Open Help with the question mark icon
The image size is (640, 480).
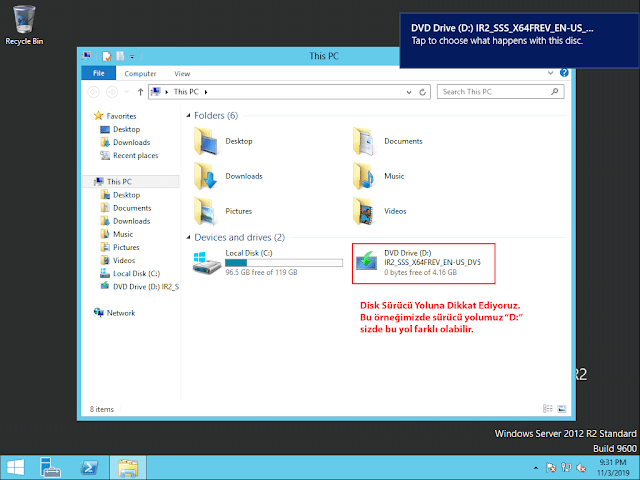click(x=564, y=73)
